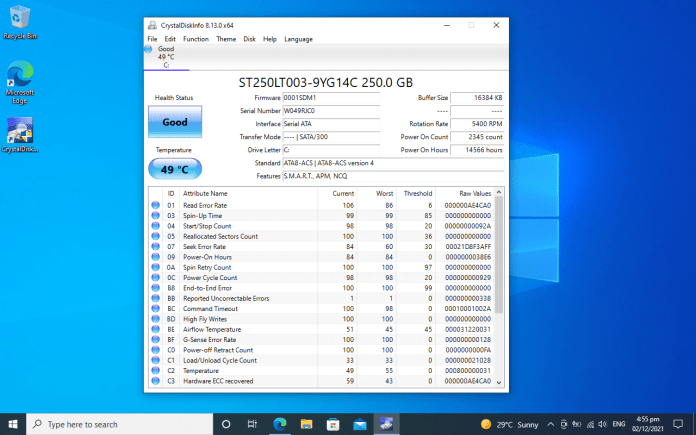Open the Theme menu
Viewport: 696px width, 435px height.
point(226,39)
